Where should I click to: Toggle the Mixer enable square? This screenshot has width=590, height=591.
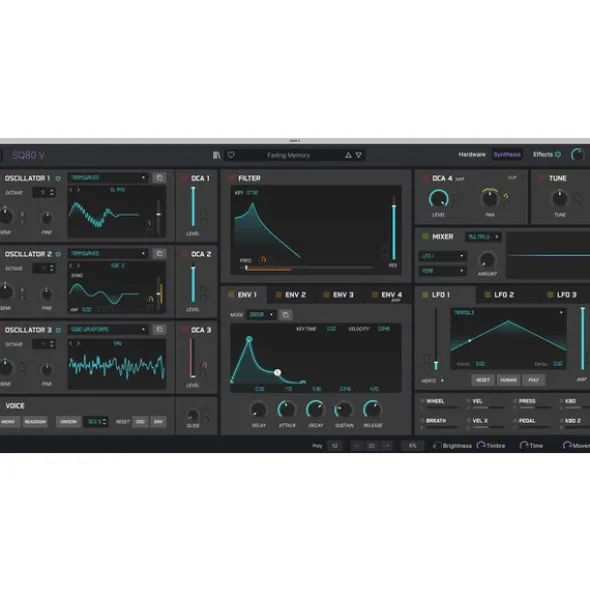[x=425, y=236]
